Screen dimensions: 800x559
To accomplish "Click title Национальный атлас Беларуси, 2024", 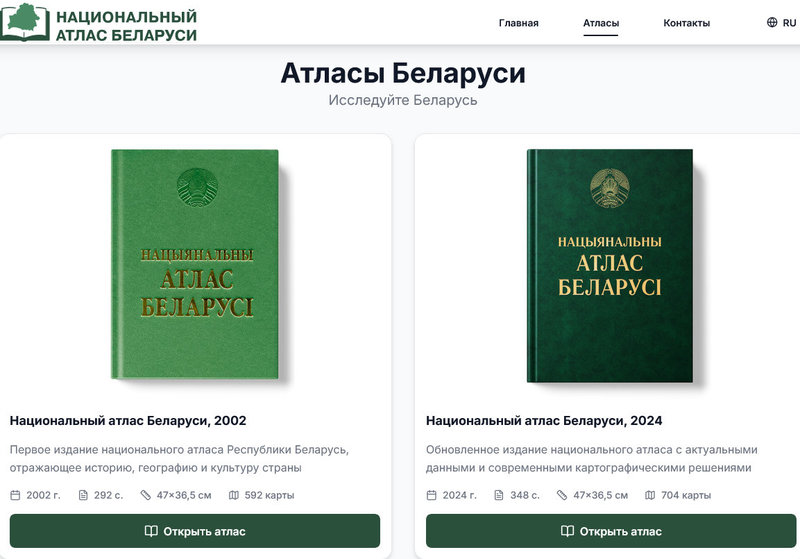I will (544, 421).
